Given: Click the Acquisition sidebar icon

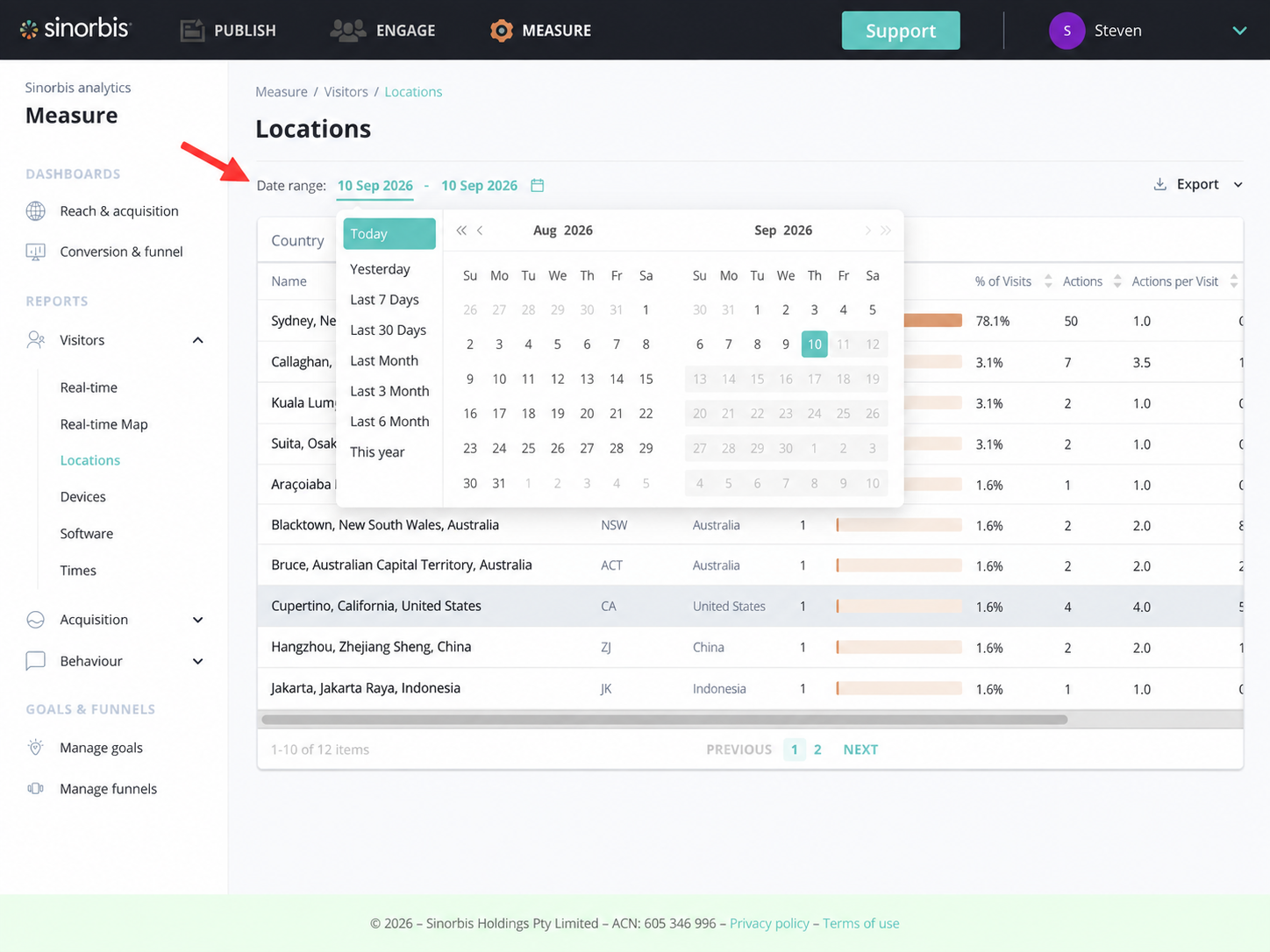Looking at the screenshot, I should point(36,620).
